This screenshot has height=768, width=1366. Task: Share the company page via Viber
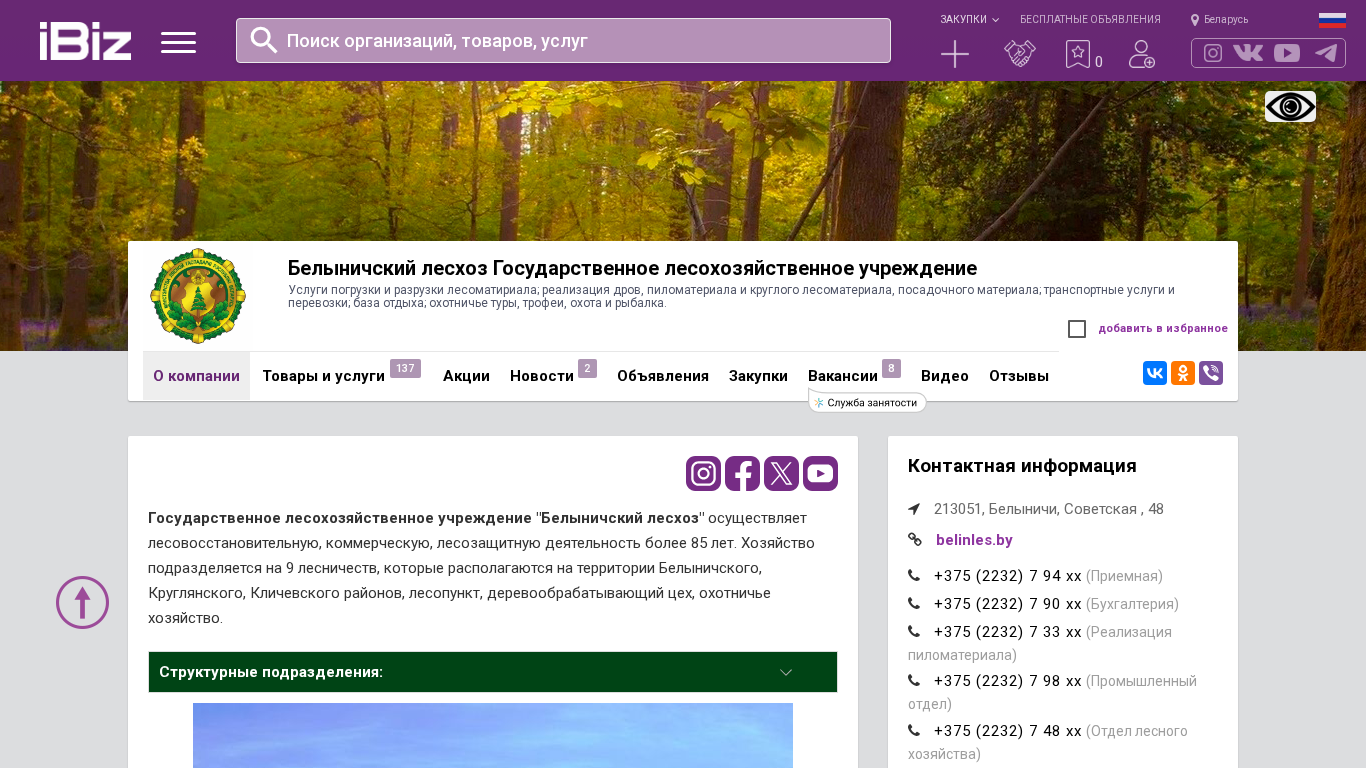(1211, 373)
